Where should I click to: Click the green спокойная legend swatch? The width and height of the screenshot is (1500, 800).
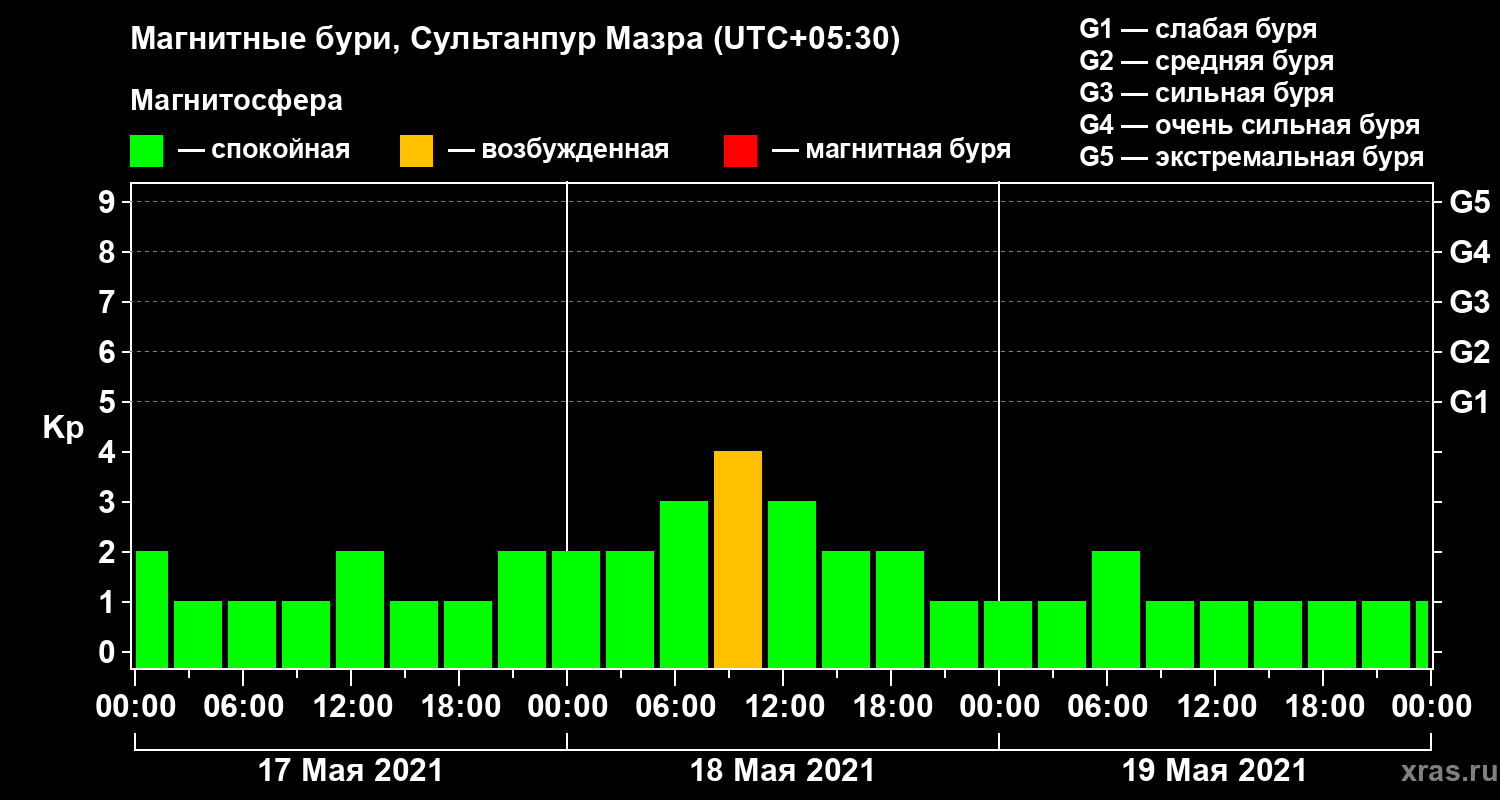(x=146, y=151)
